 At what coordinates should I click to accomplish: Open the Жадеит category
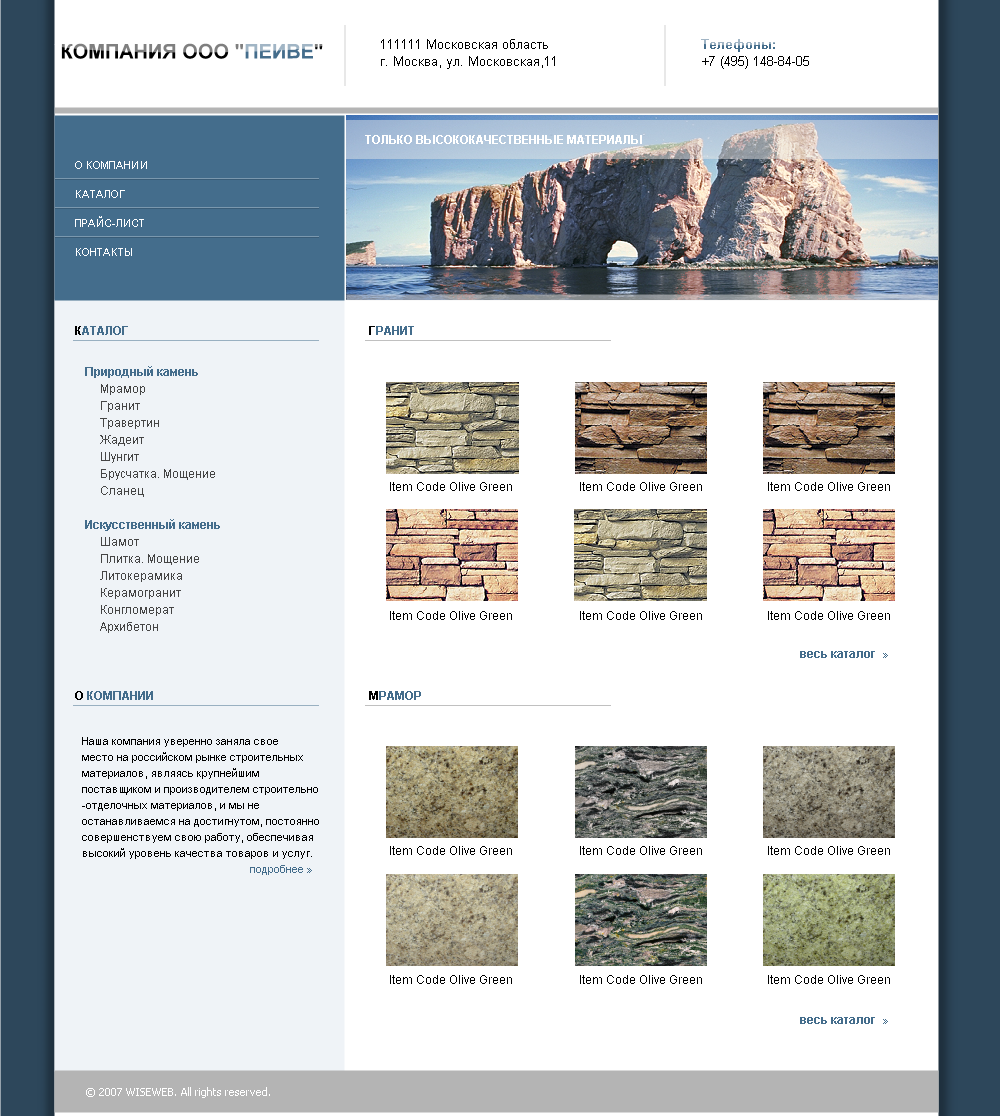click(x=122, y=440)
